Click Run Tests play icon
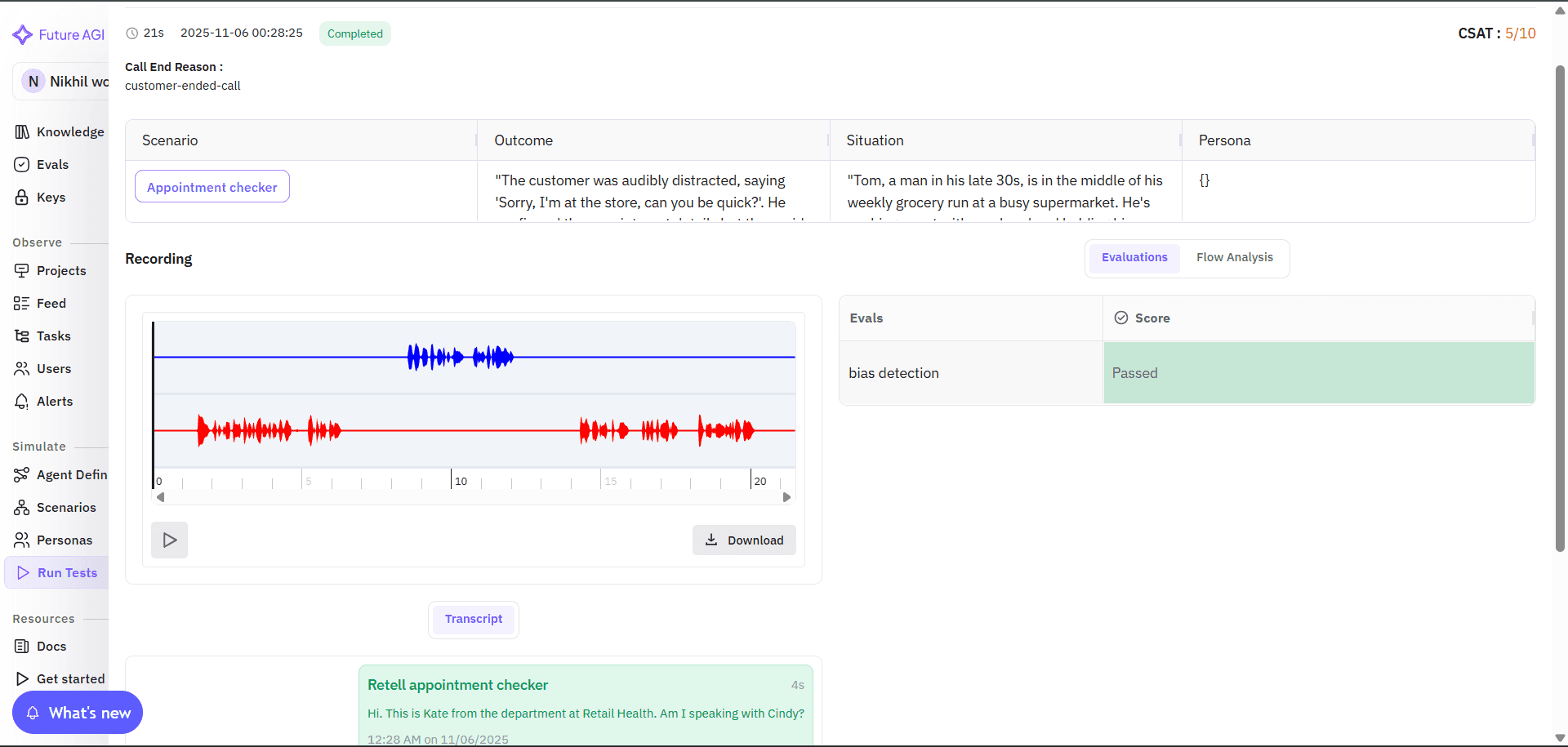 tap(24, 573)
